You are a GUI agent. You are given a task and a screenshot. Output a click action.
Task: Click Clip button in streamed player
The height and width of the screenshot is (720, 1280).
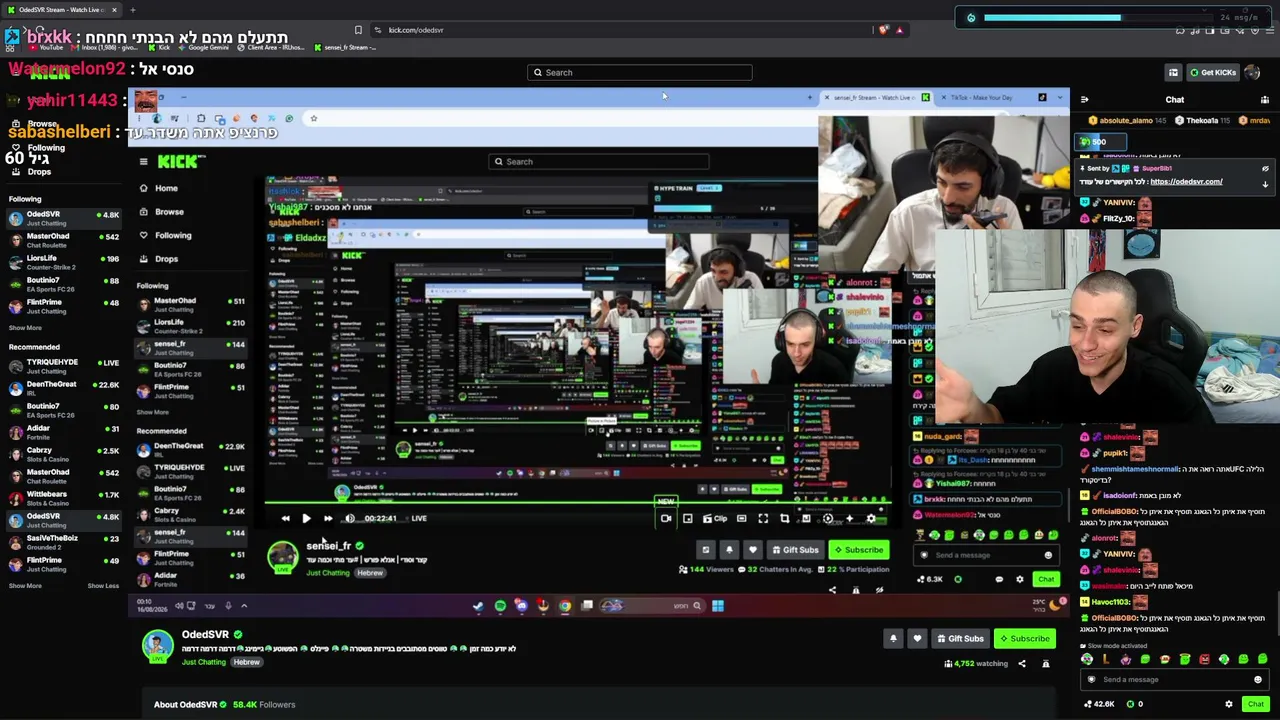pyautogui.click(x=715, y=519)
